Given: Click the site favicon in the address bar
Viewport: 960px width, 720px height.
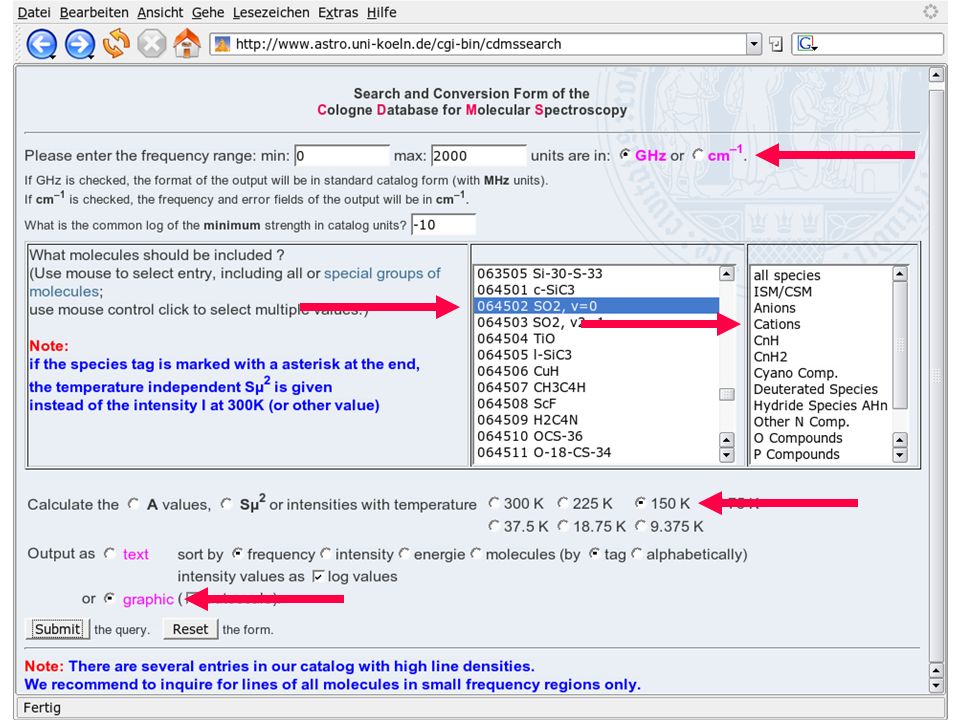Looking at the screenshot, I should (x=223, y=44).
